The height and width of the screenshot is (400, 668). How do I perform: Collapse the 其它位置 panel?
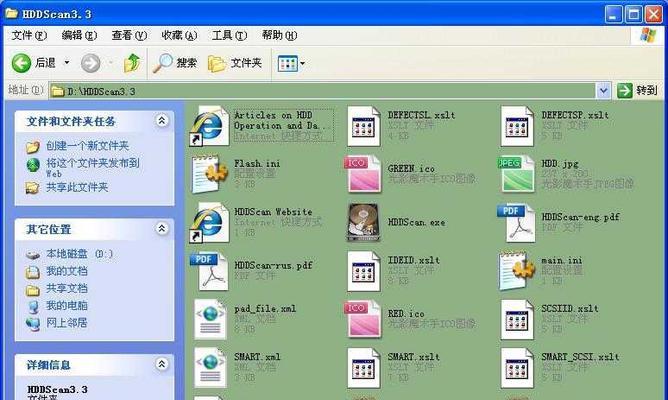[x=161, y=229]
